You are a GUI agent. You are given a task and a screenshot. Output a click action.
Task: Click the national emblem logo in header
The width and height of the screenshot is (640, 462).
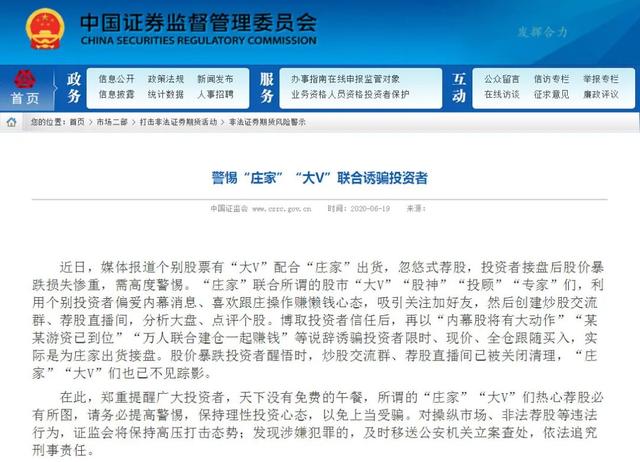45,29
